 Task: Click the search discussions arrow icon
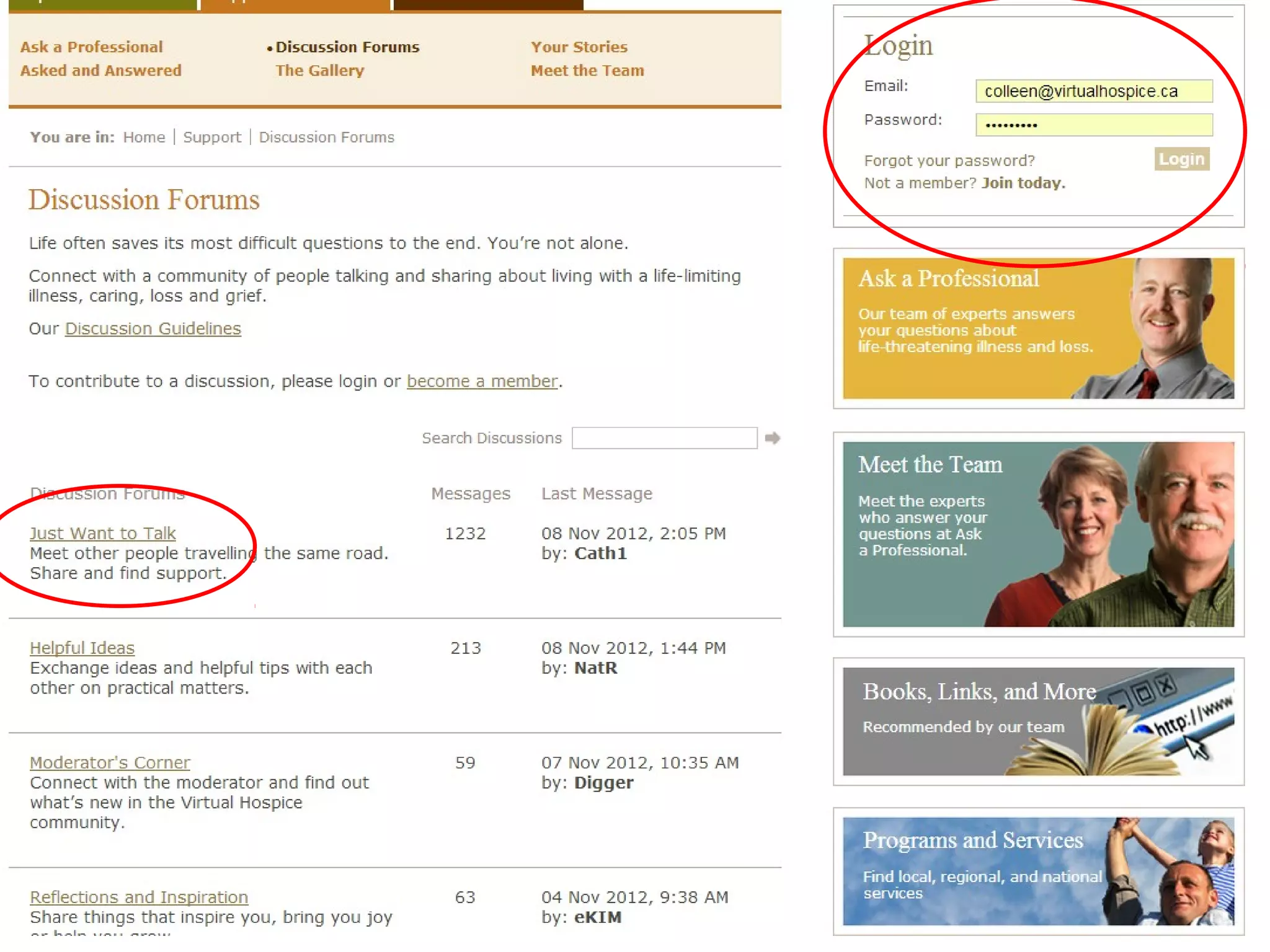772,438
